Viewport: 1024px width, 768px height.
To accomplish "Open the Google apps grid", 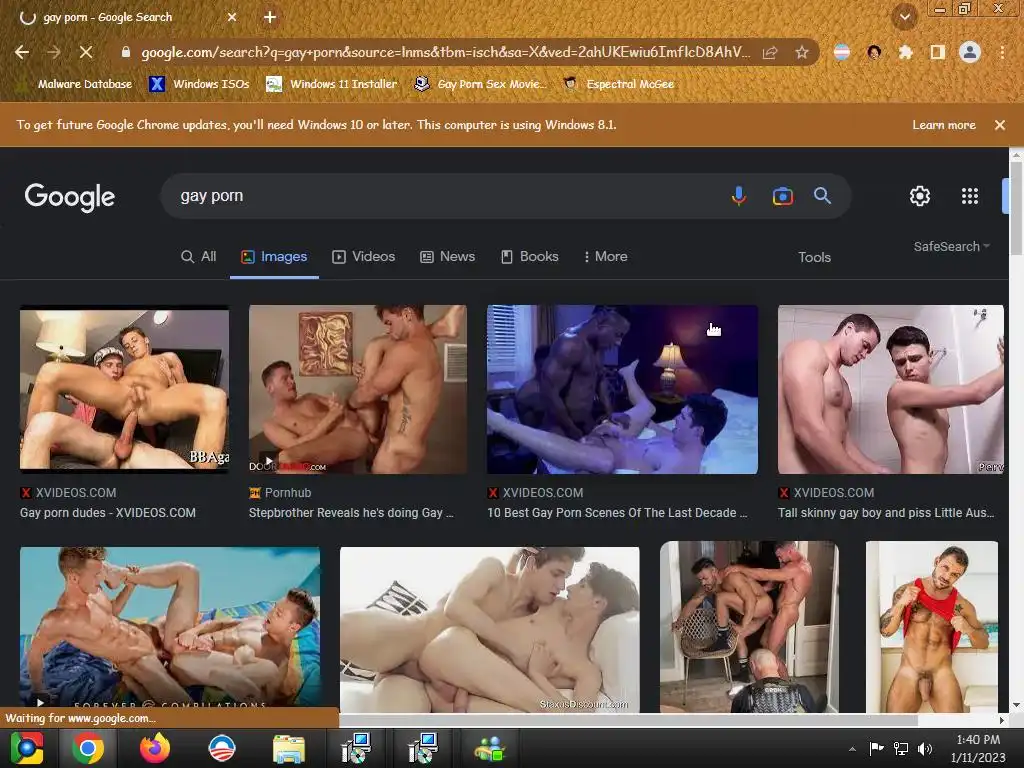I will (x=970, y=196).
